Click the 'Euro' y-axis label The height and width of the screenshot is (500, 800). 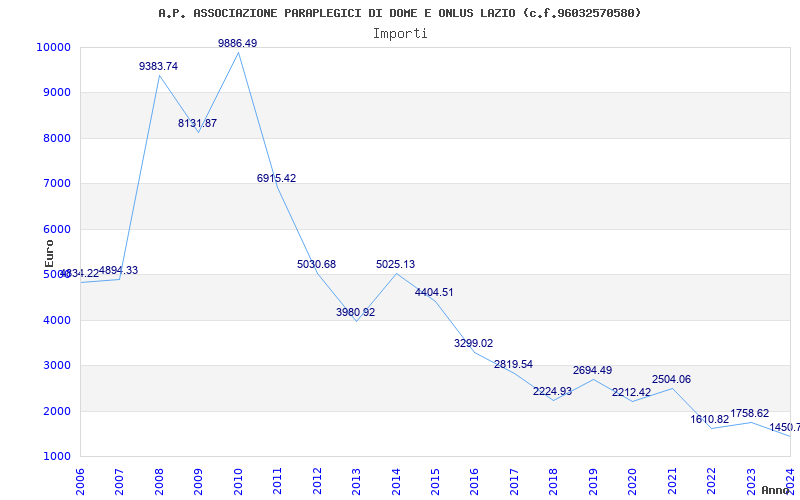tap(49, 254)
